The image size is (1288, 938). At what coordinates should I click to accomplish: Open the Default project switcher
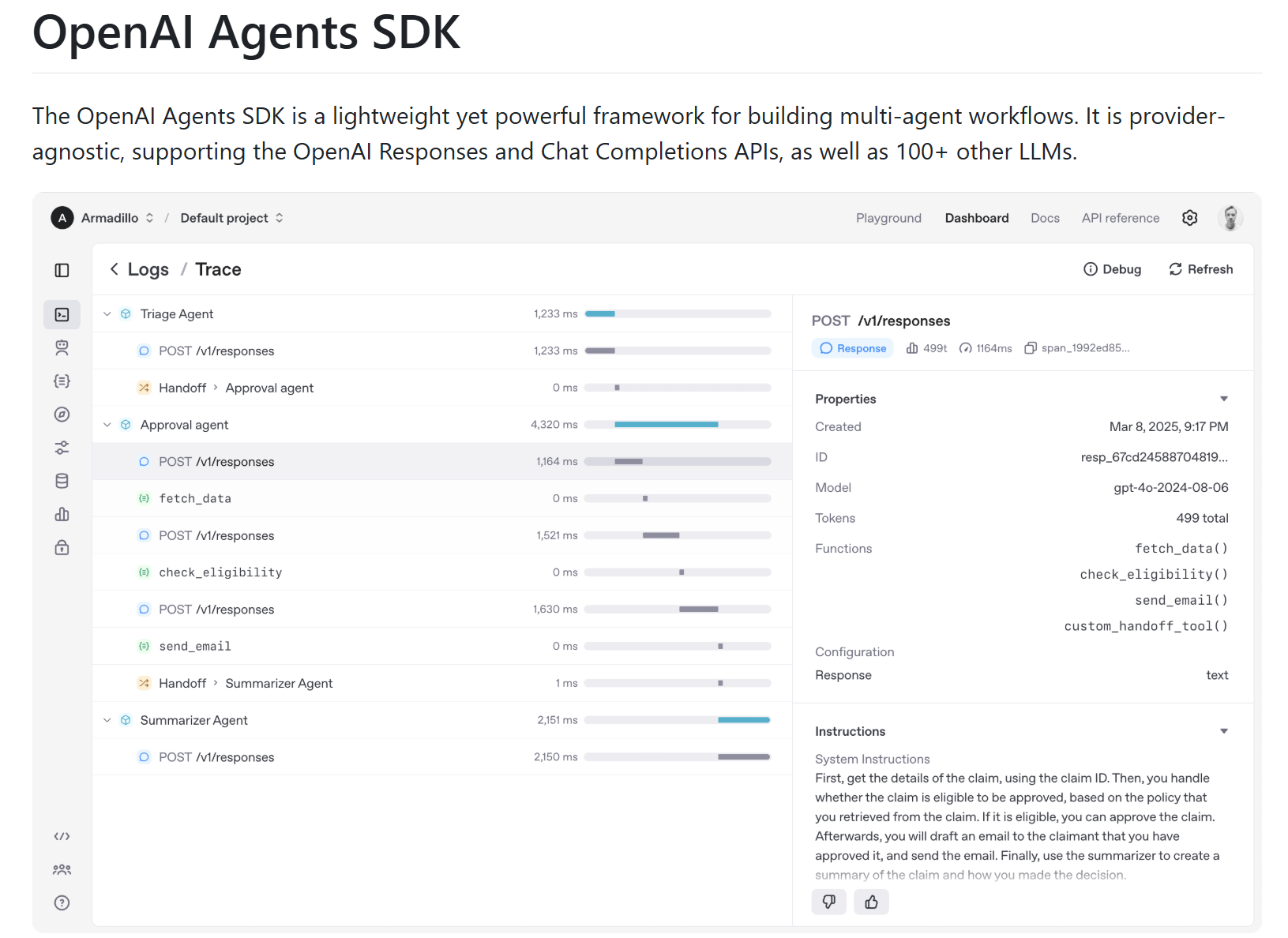232,218
